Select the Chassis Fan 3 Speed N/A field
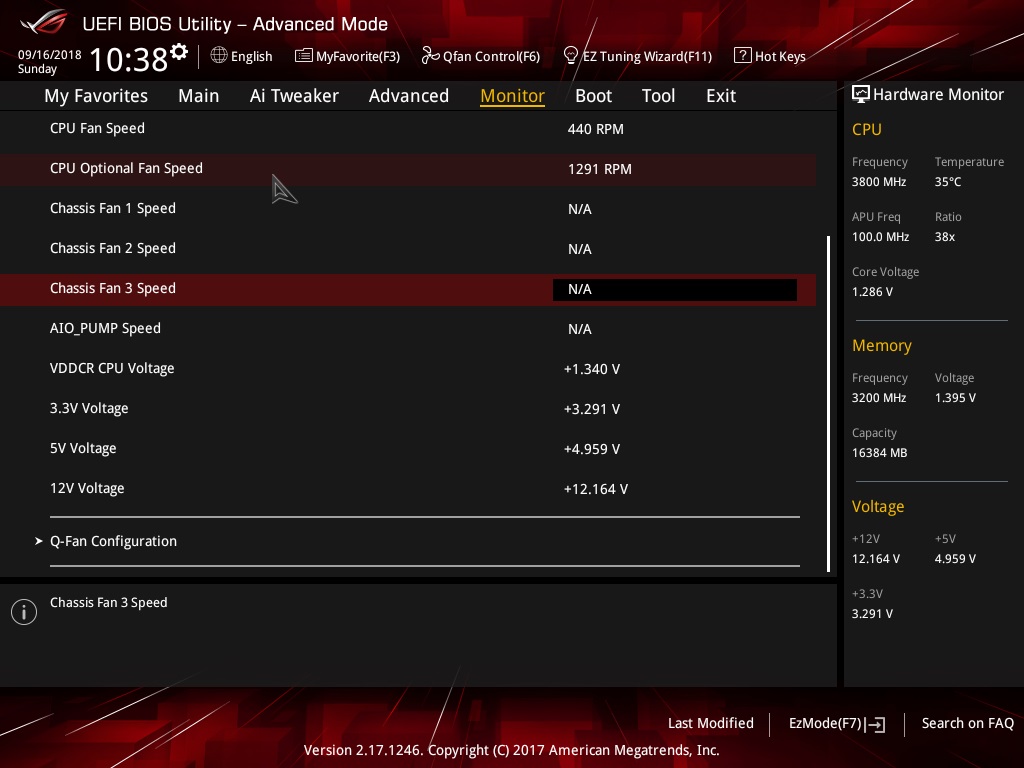Viewport: 1024px width, 768px height. [675, 289]
